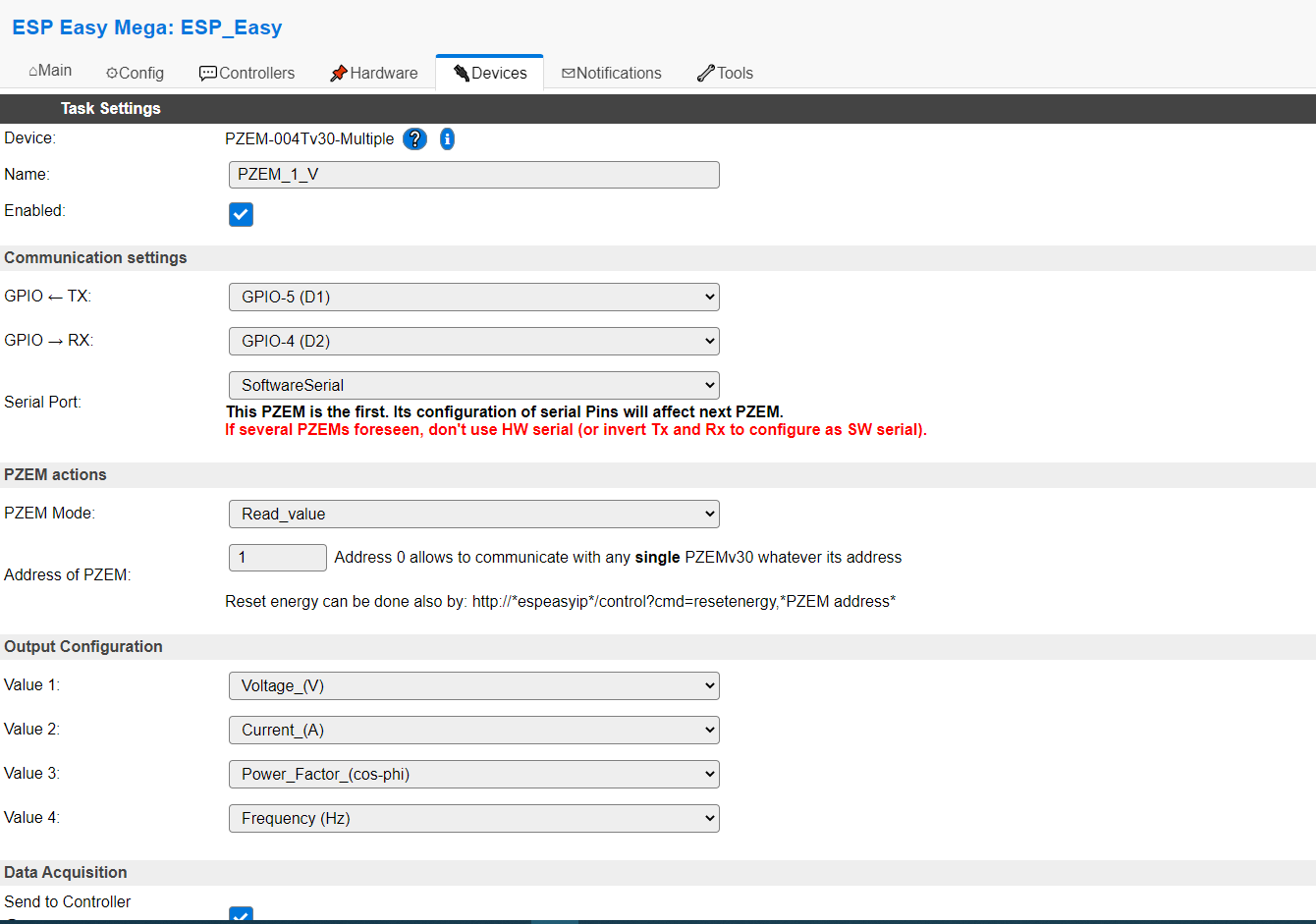Viewport: 1316px width, 924px height.
Task: Click the 'Address 0 allows to communicate' note
Action: click(x=618, y=558)
